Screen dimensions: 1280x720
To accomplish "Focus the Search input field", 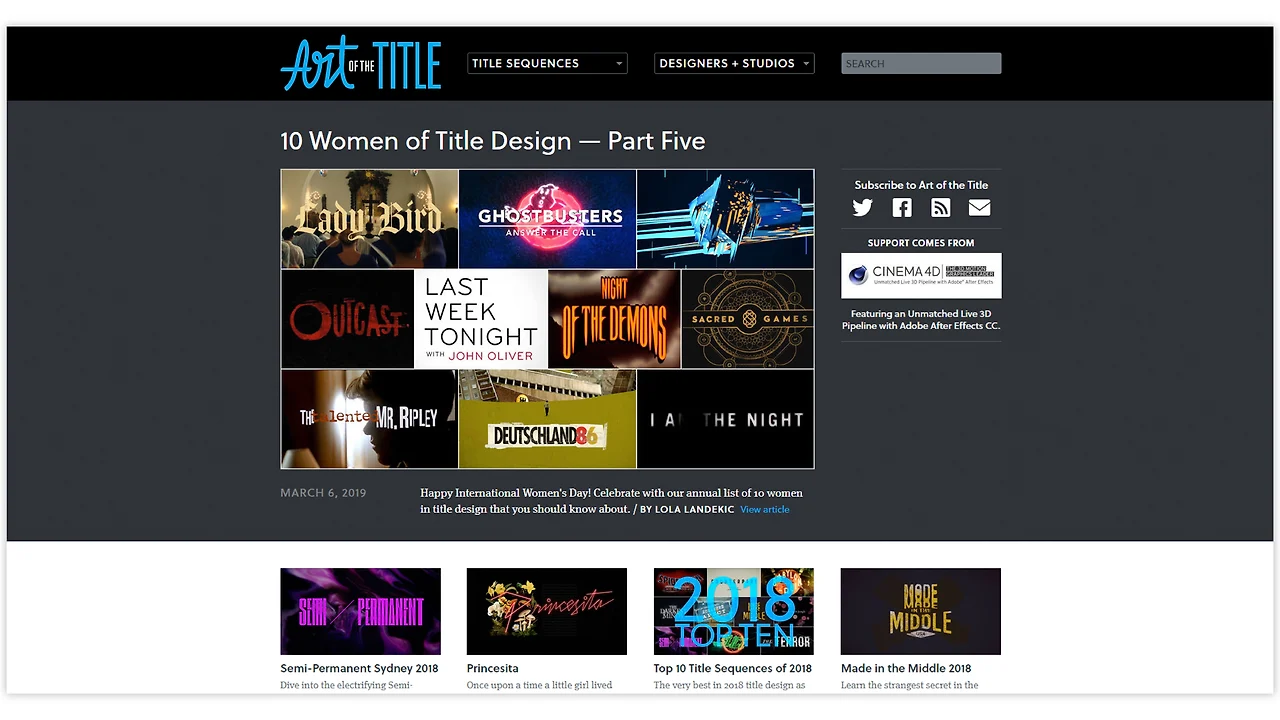I will (x=921, y=63).
